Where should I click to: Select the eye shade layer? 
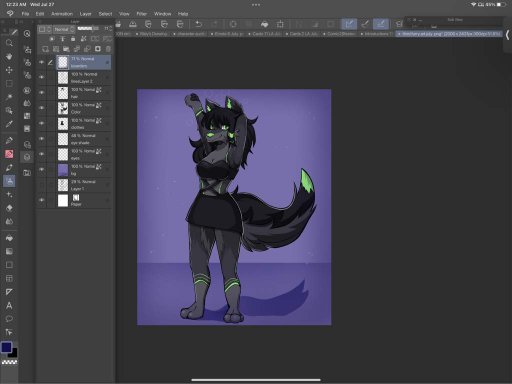(x=84, y=139)
